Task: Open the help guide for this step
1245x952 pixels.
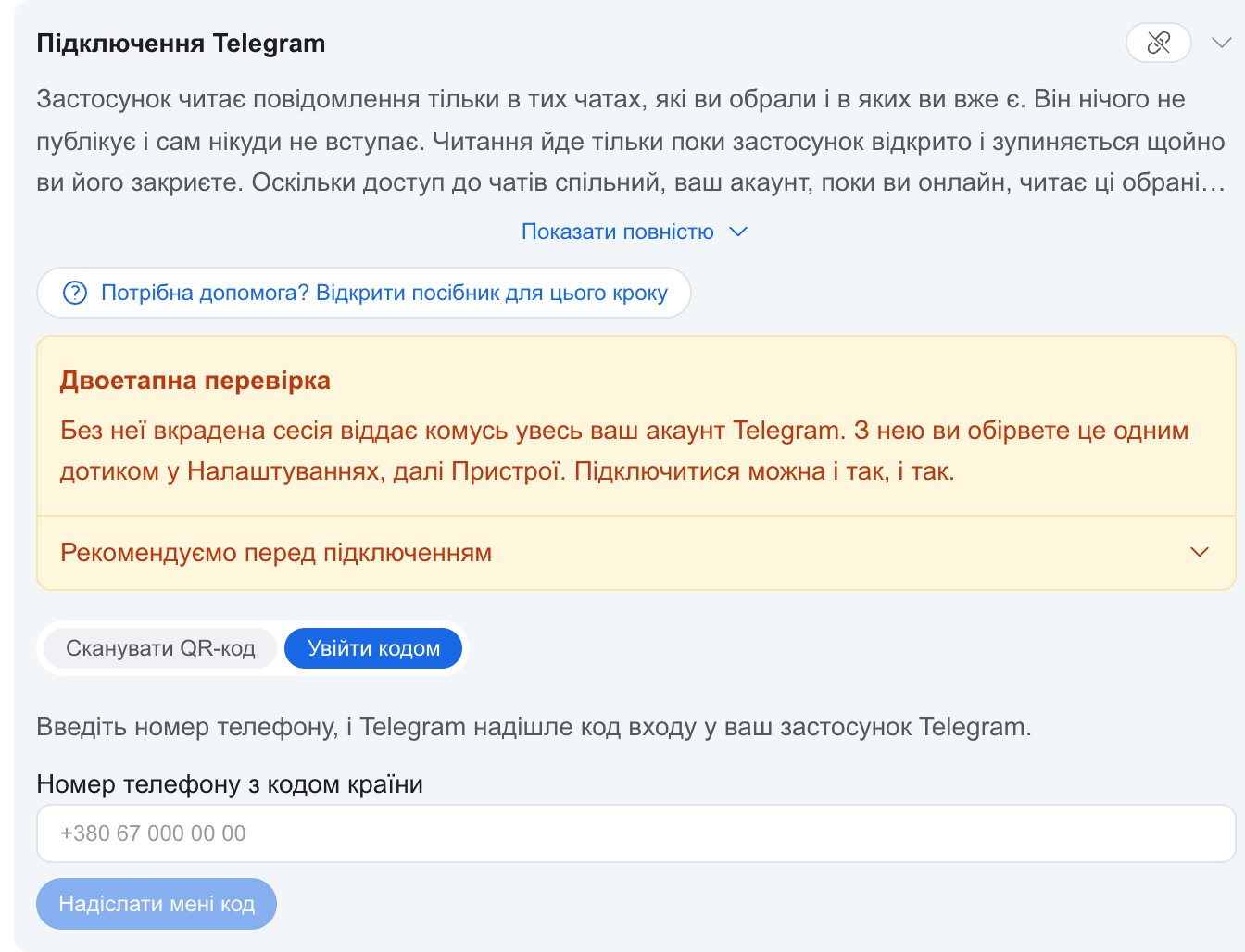Action: (x=364, y=293)
